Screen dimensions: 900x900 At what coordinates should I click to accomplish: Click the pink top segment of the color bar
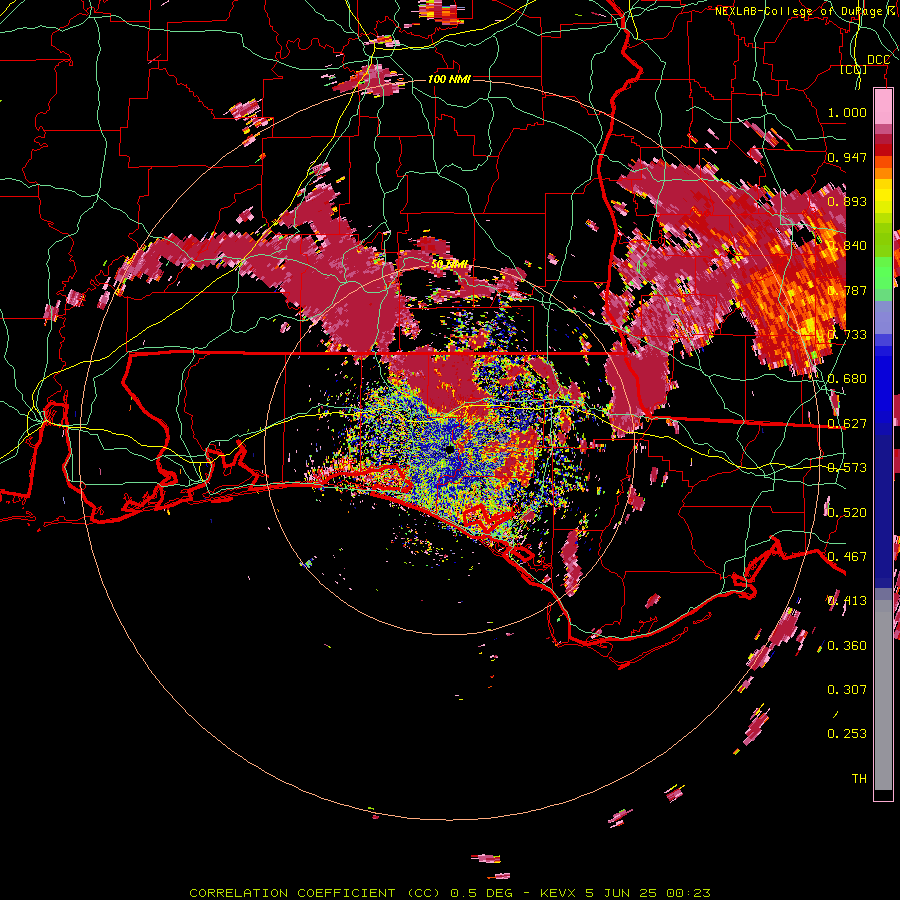point(883,107)
